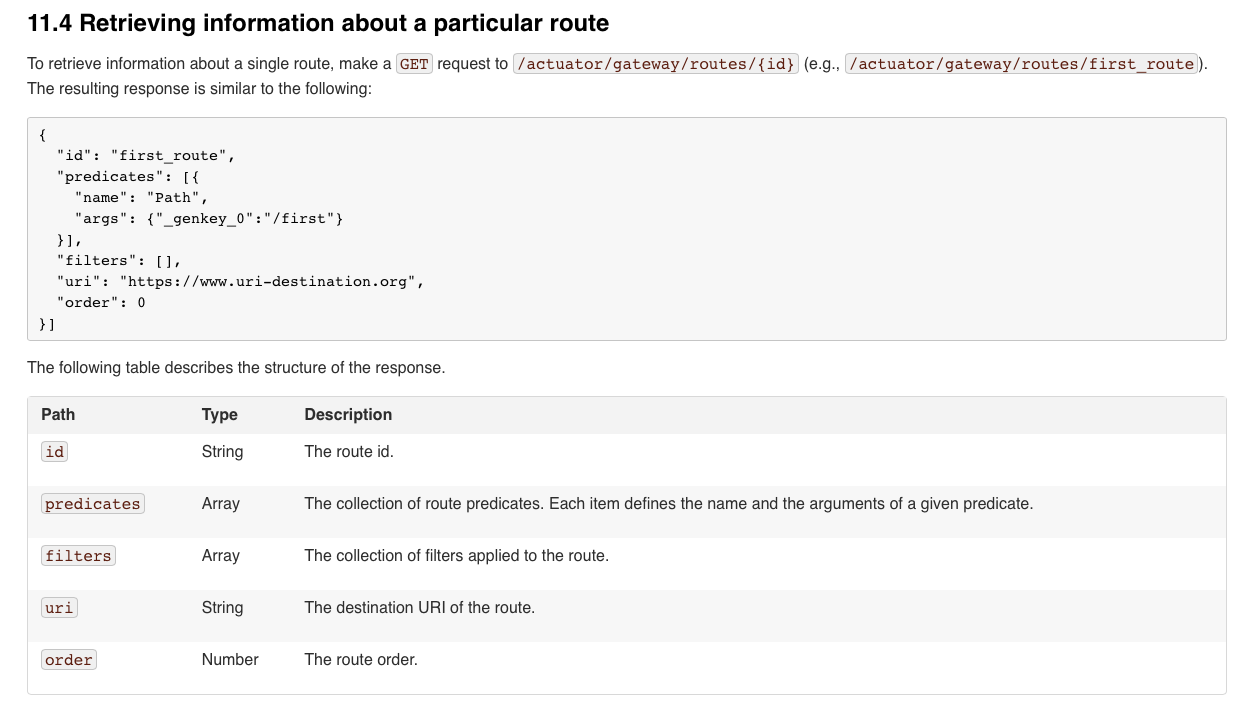Viewport: 1250px width, 712px height.
Task: Click the "args" genkey line in JSON
Action: pos(208,218)
